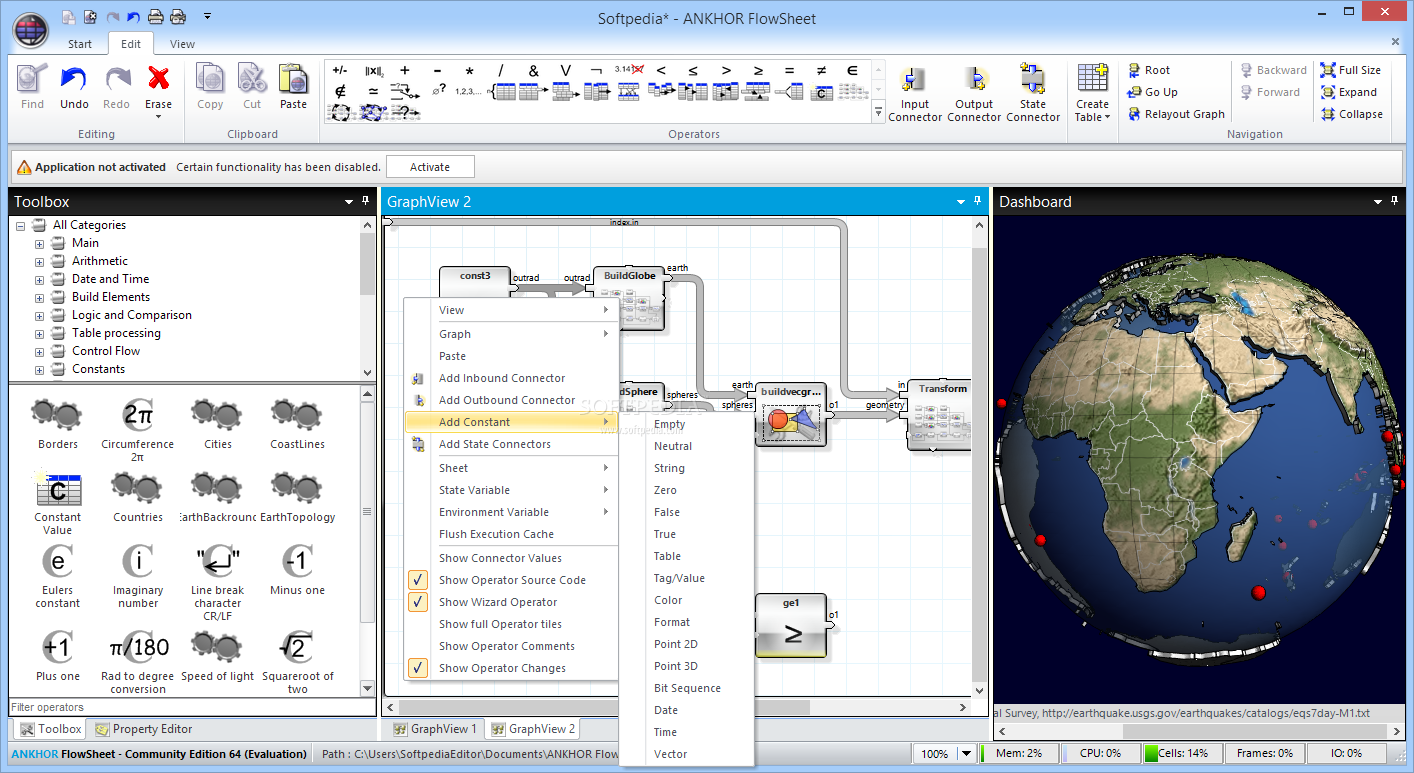
Task: Open the State Variable submenu
Action: pos(511,490)
